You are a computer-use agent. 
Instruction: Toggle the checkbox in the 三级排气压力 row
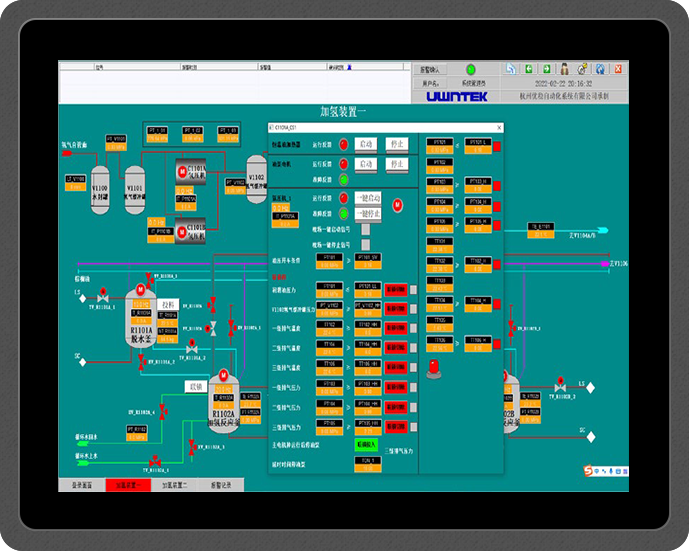413,426
